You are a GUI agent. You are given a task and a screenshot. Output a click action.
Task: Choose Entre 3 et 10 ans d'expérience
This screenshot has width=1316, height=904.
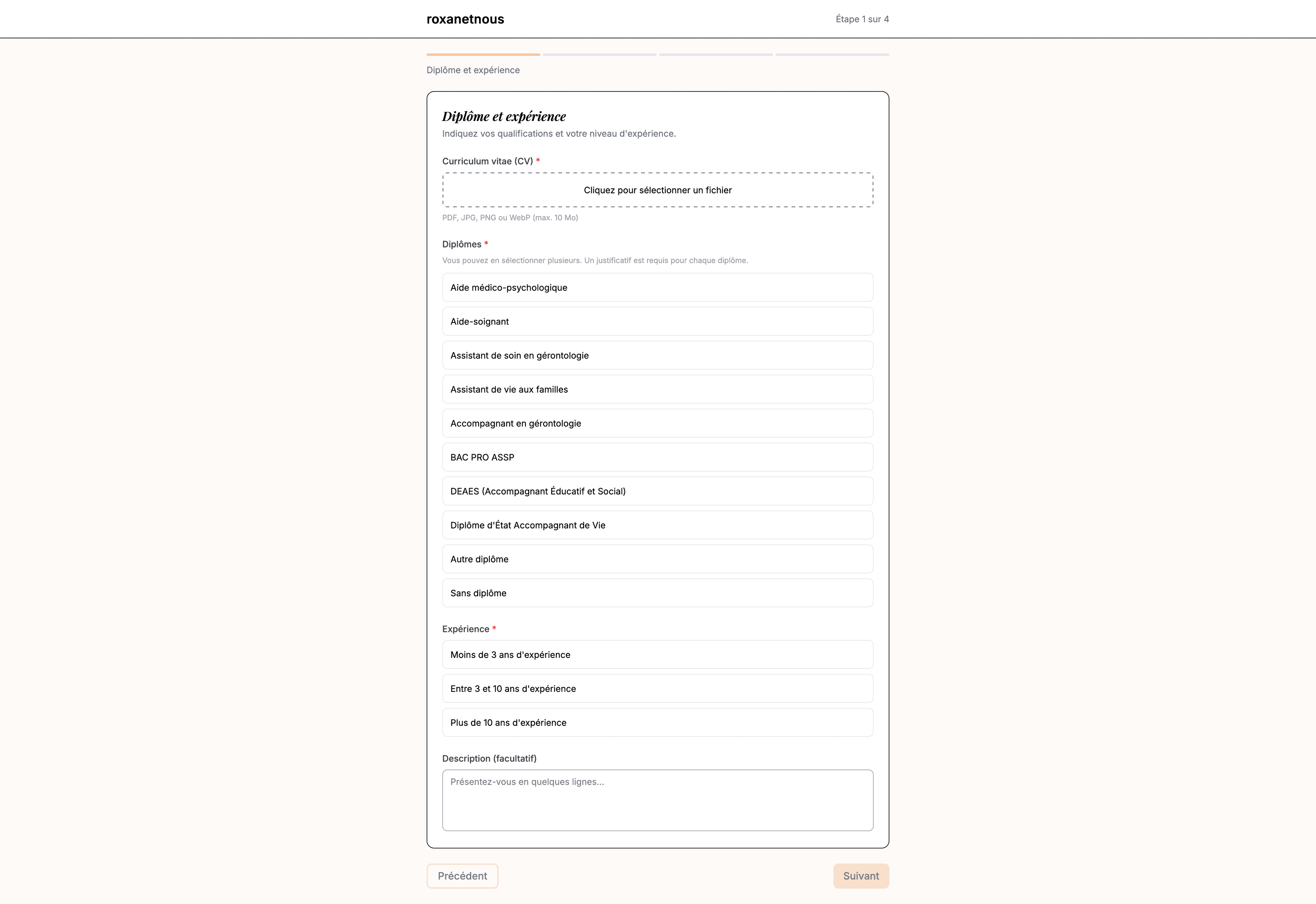point(658,689)
